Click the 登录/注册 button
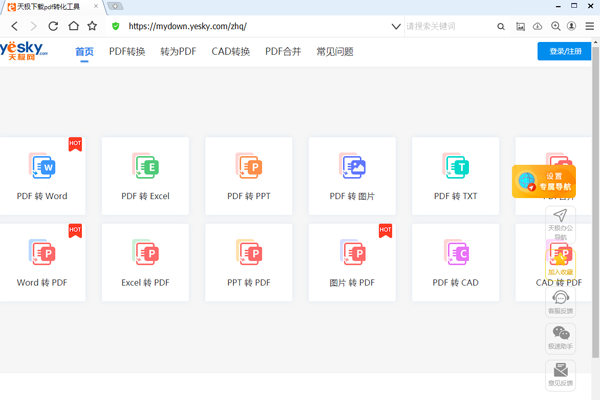Screen dimensions: 600x400 click(x=563, y=51)
